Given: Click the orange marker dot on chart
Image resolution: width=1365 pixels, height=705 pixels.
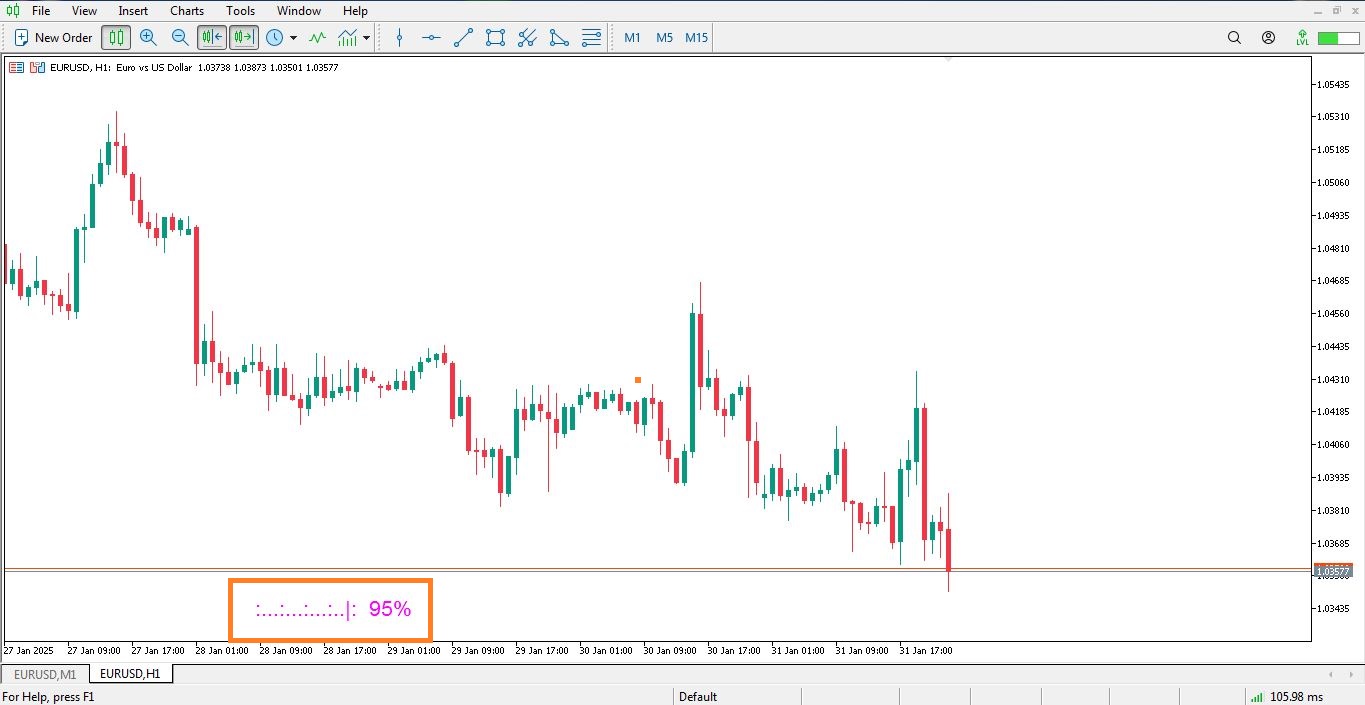Looking at the screenshot, I should (638, 380).
